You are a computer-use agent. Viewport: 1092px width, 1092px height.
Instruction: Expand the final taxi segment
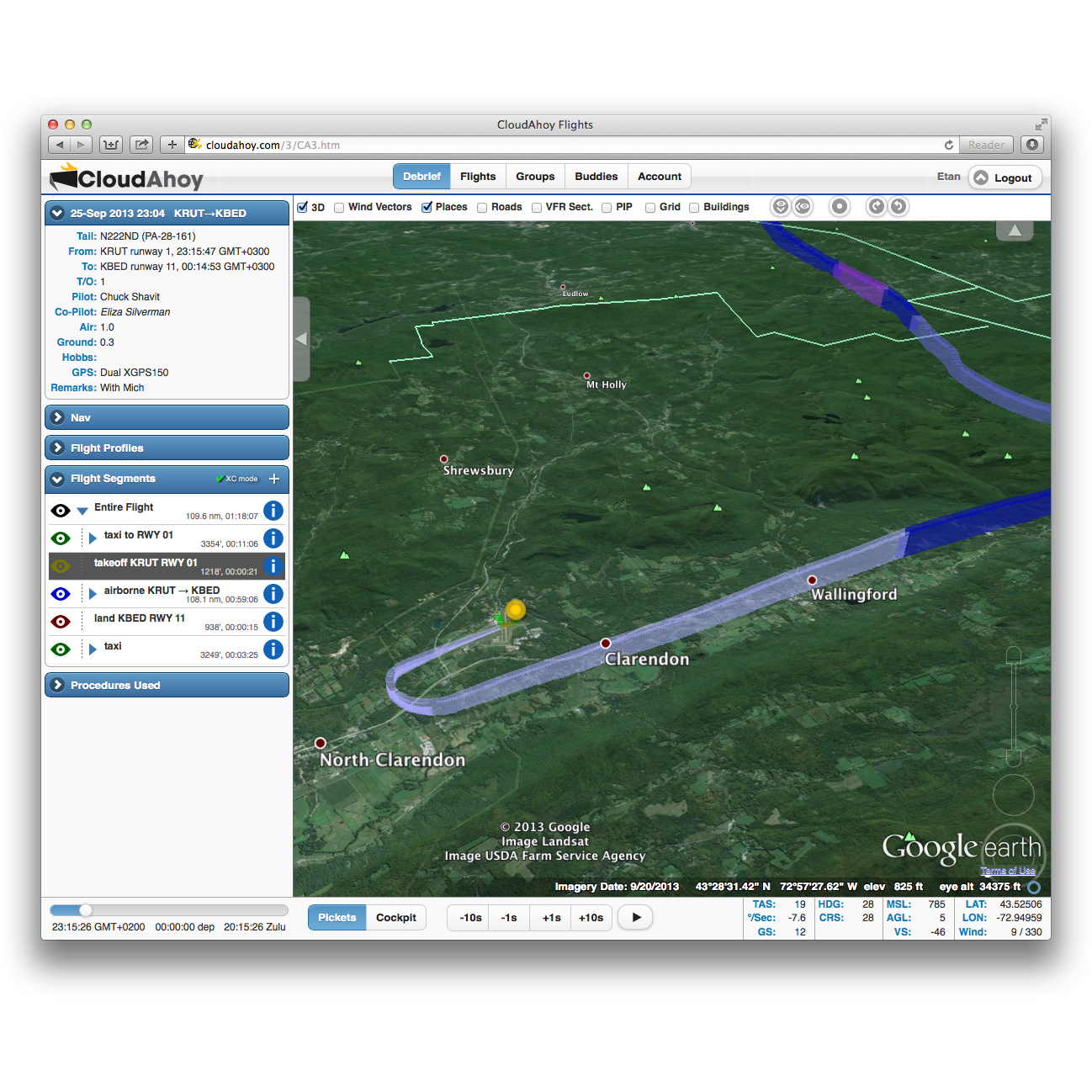(x=93, y=649)
